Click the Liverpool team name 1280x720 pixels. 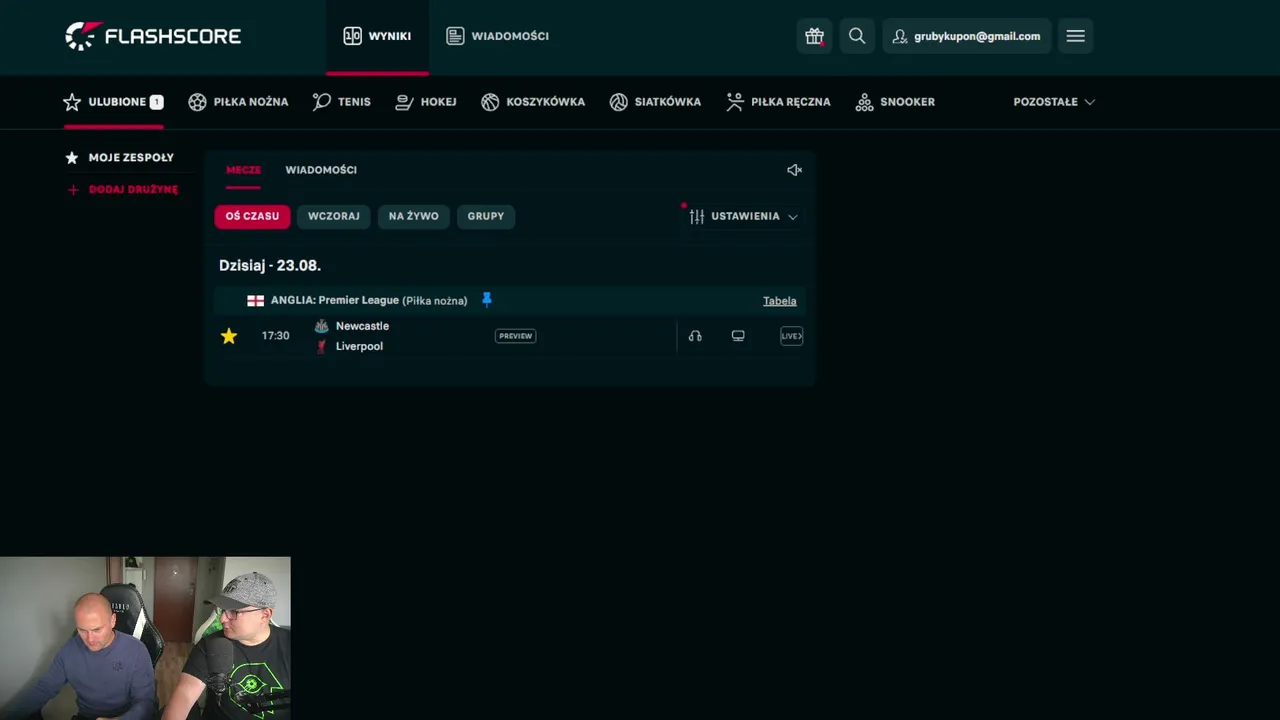click(359, 346)
